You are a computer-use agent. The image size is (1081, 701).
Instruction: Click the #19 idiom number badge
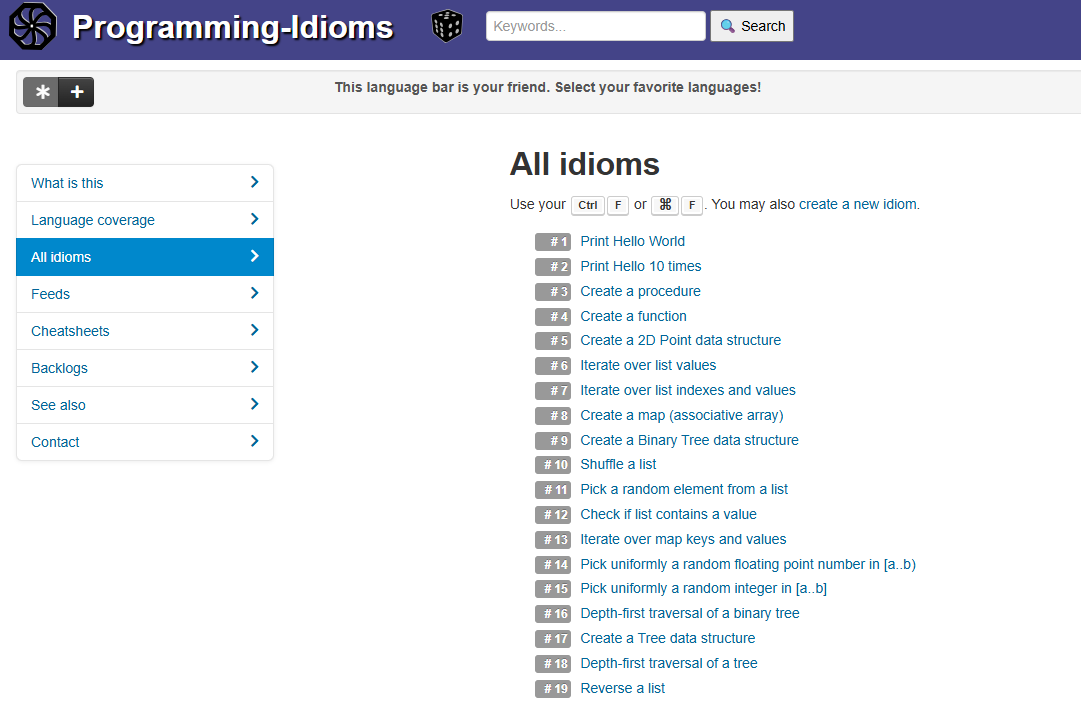pyautogui.click(x=553, y=689)
